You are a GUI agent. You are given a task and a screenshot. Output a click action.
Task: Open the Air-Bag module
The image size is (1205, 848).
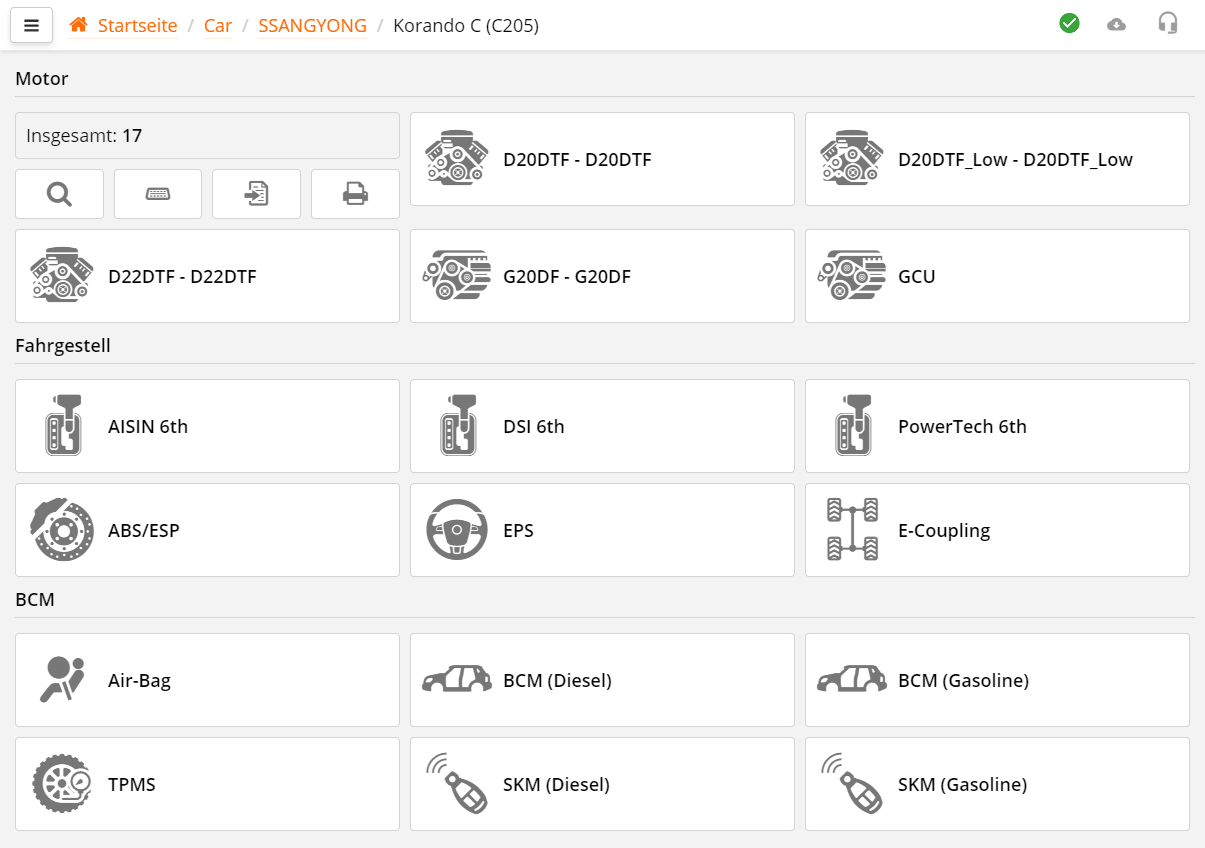(x=207, y=680)
